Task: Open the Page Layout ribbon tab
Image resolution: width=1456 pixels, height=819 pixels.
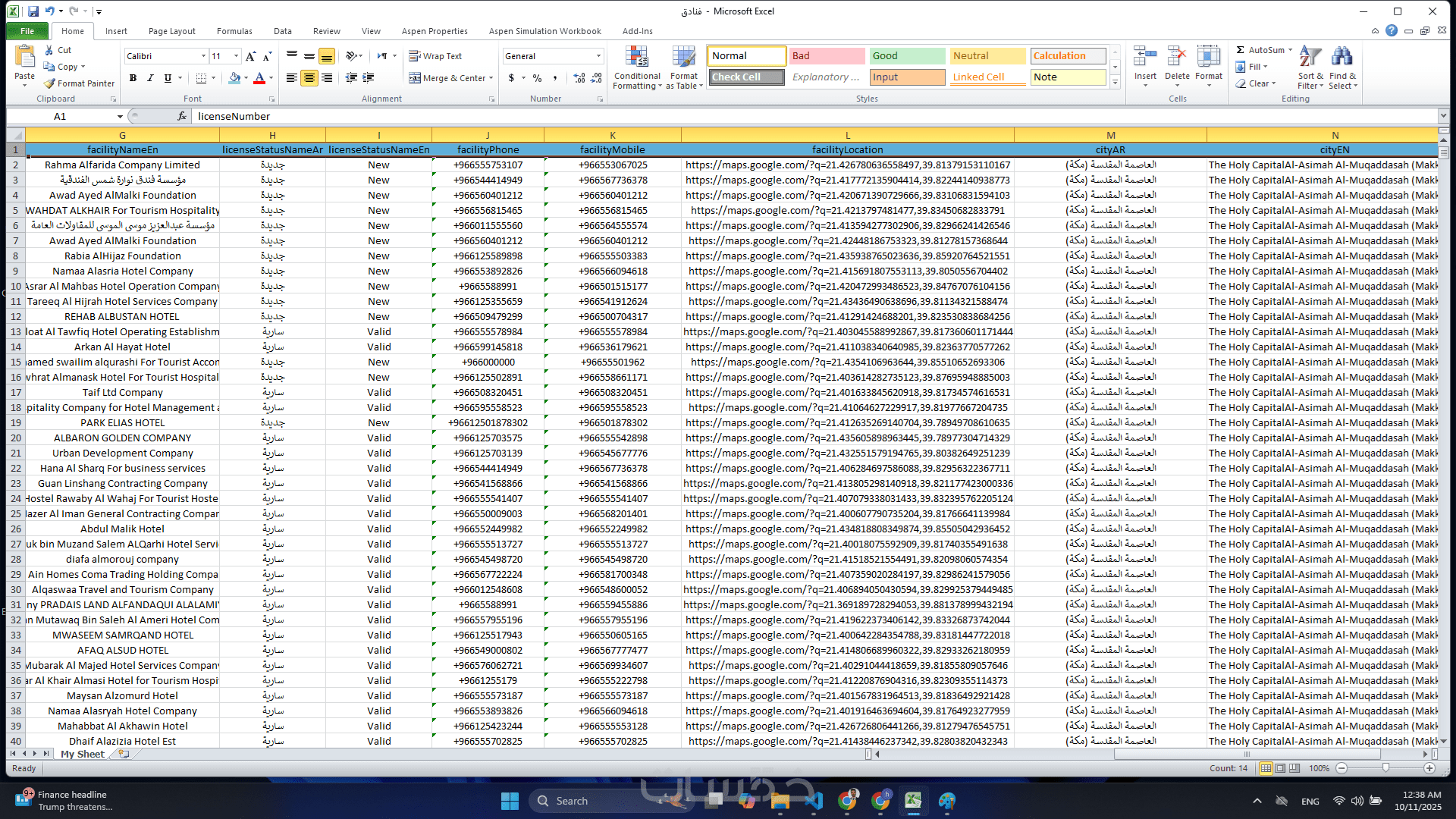Action: [171, 31]
